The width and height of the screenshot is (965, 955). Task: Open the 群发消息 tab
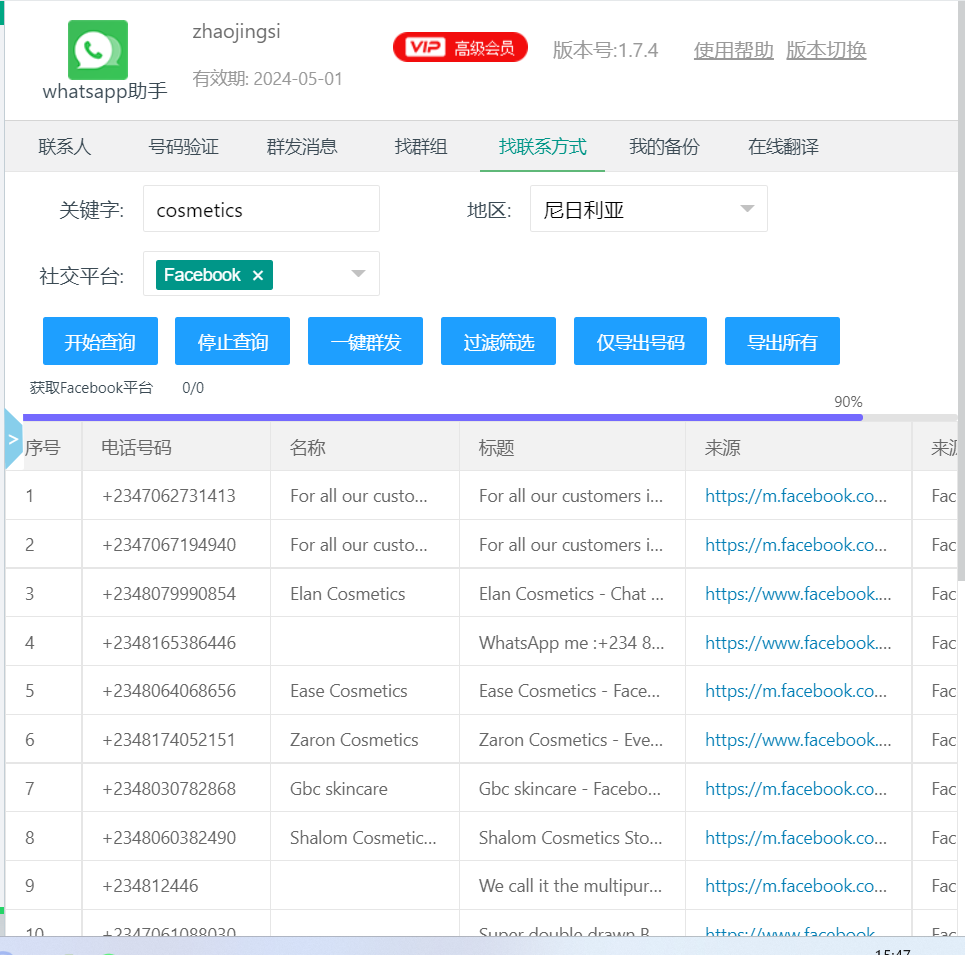(302, 147)
